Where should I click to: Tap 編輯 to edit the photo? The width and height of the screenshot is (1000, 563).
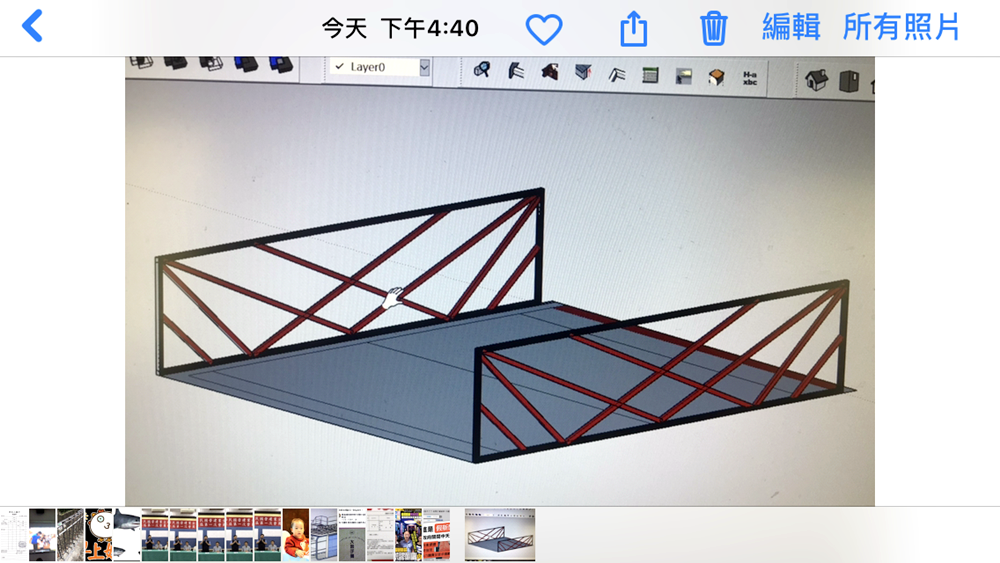pyautogui.click(x=791, y=27)
